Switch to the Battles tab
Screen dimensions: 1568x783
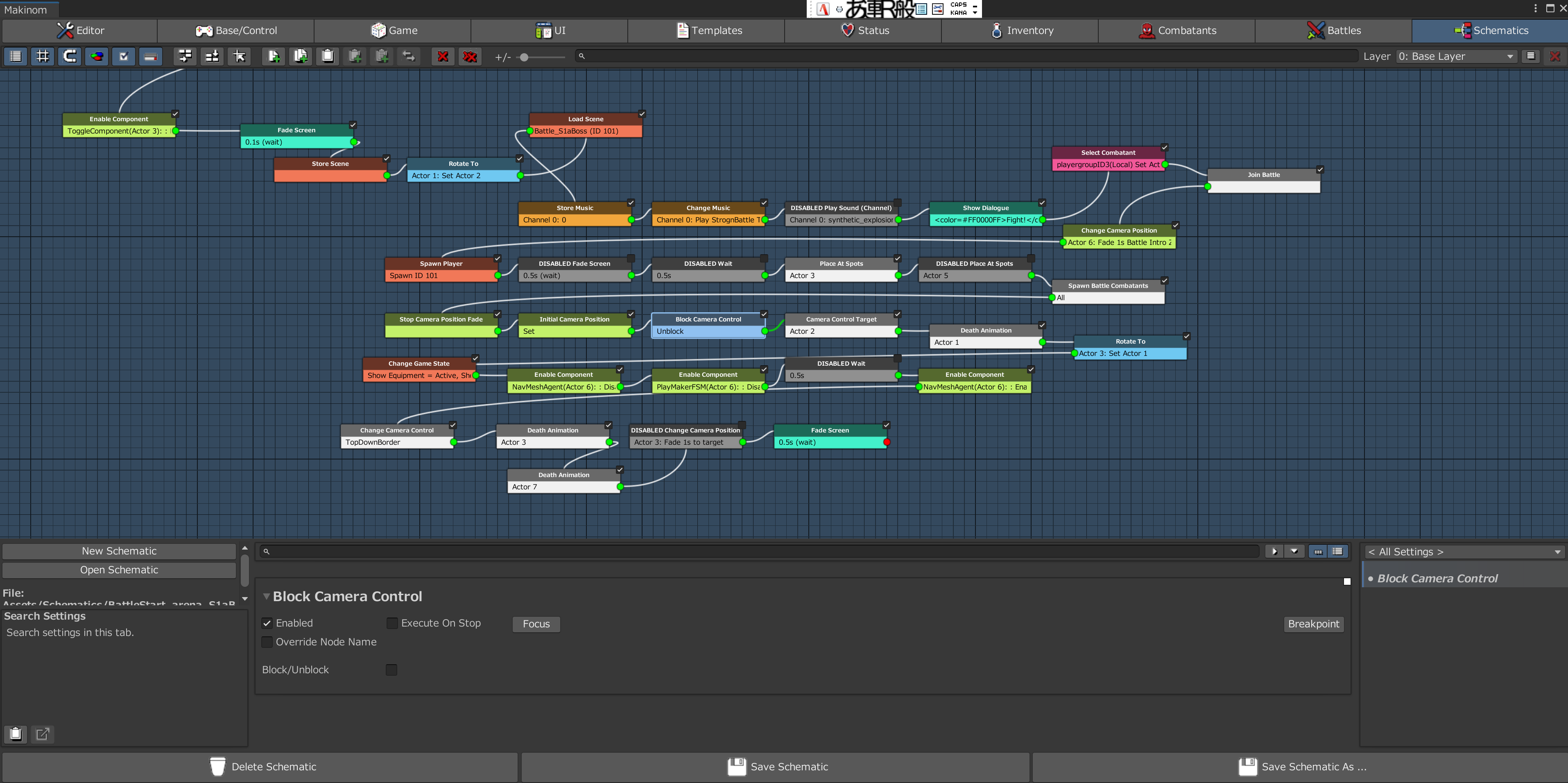pos(1334,30)
